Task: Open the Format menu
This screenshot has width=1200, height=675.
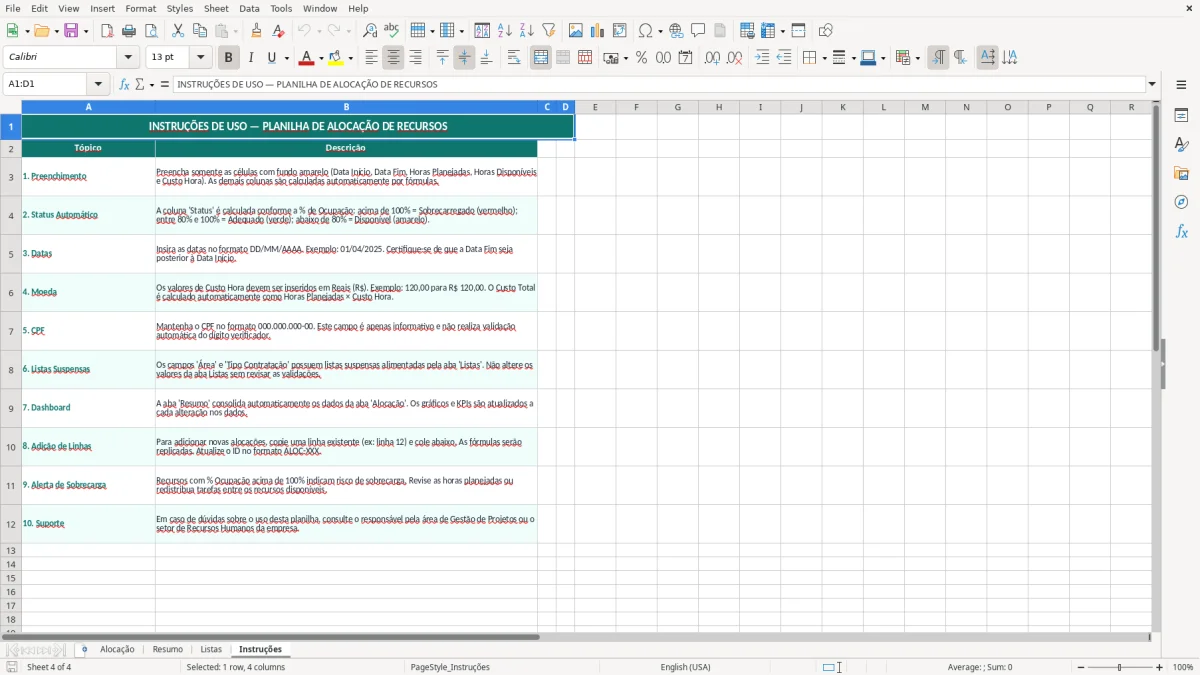Action: [x=140, y=8]
